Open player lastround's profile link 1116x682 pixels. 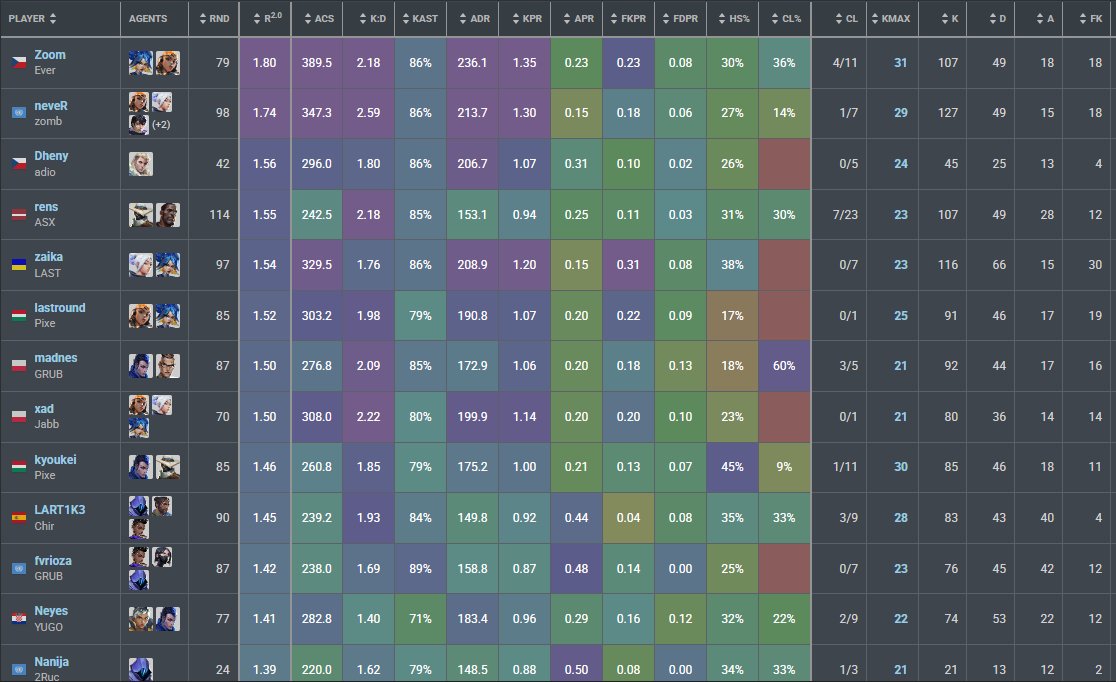[60, 308]
